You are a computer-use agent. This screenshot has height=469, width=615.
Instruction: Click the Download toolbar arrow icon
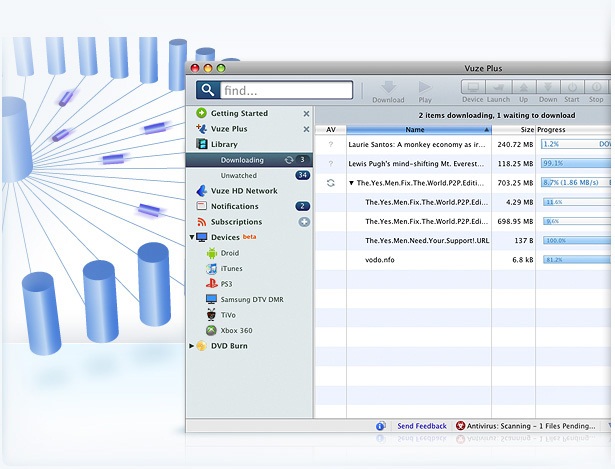pos(388,87)
